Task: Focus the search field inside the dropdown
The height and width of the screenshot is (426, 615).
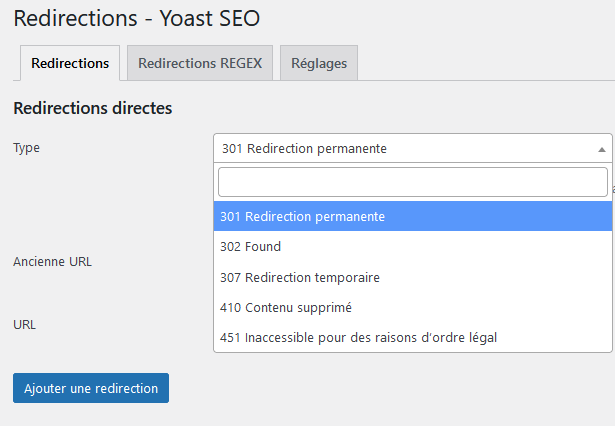Action: (x=412, y=182)
